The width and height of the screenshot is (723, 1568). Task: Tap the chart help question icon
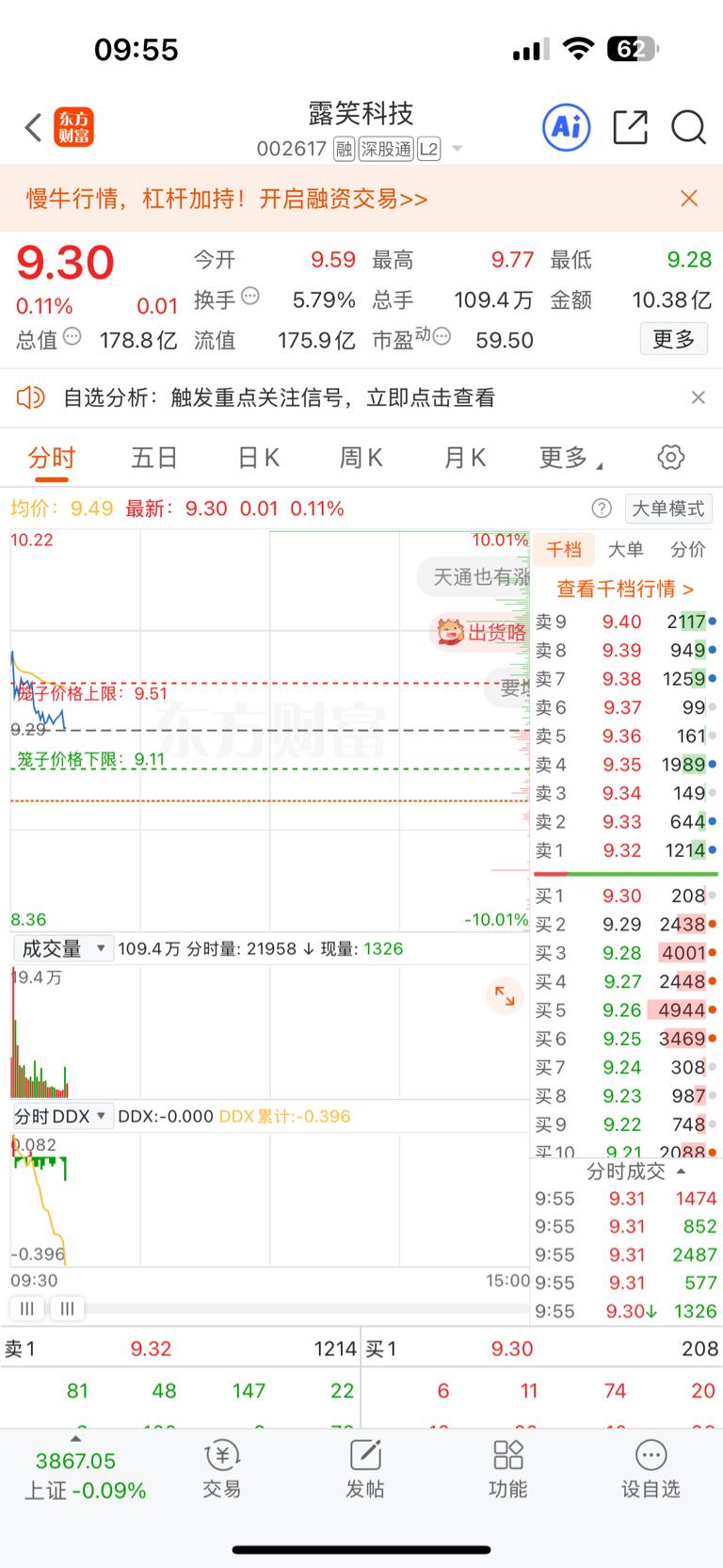602,509
